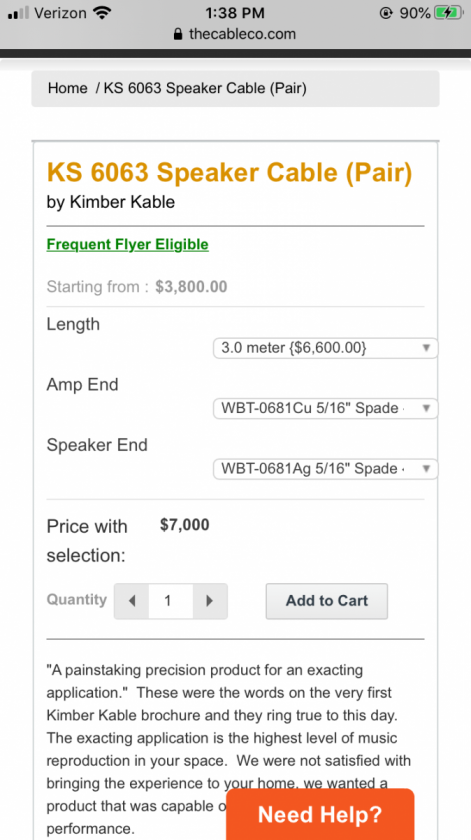This screenshot has height=840, width=471.
Task: Click the Amp End dropdown arrow
Action: pos(427,408)
